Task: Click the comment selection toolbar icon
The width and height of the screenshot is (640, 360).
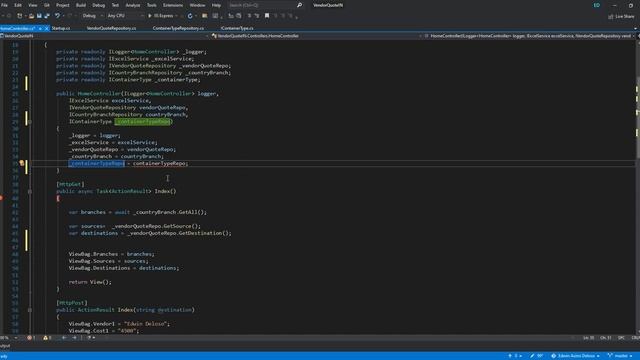Action: pyautogui.click(x=231, y=16)
